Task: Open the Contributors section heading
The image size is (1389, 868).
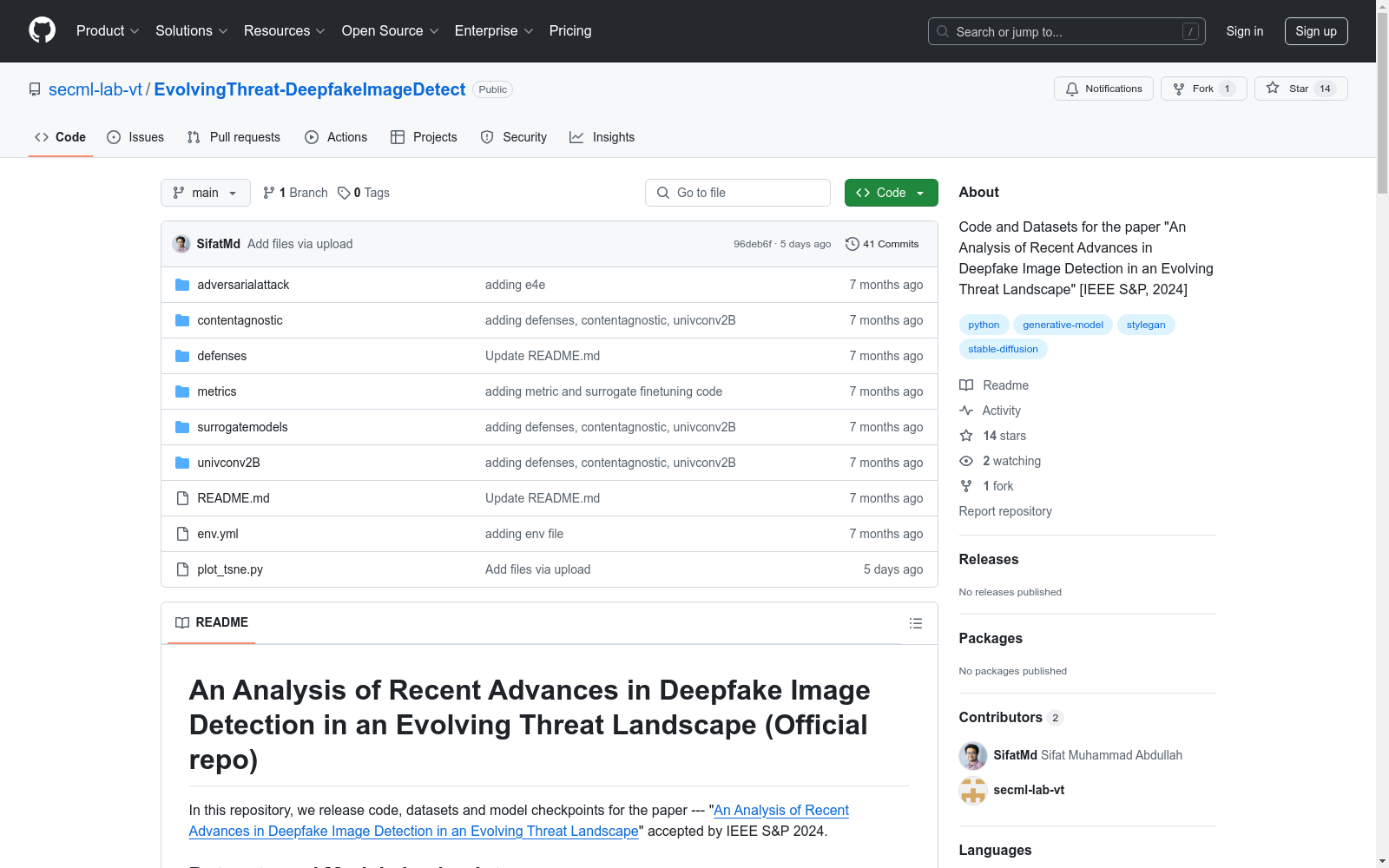Action: point(1011,717)
